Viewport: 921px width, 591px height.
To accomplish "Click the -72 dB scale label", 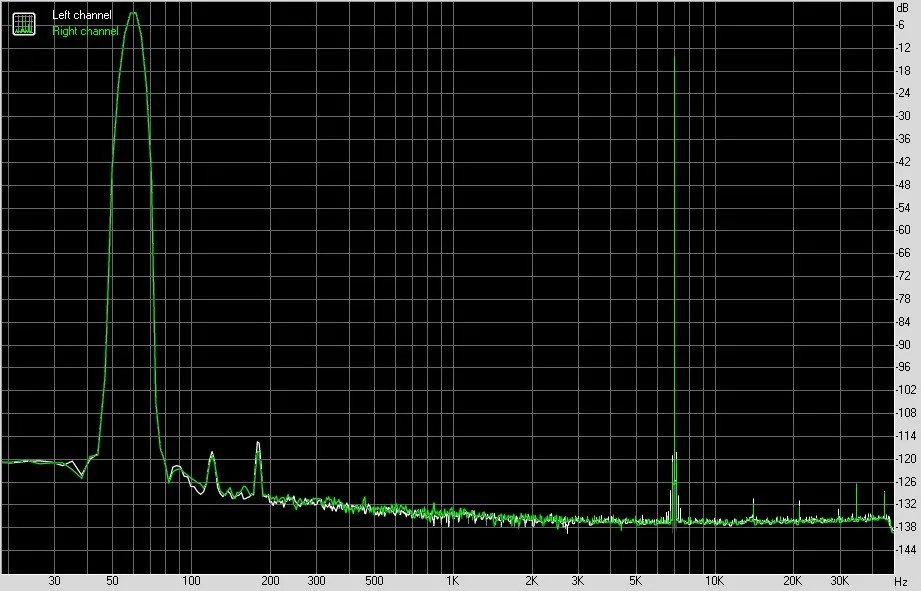I will click(x=903, y=276).
